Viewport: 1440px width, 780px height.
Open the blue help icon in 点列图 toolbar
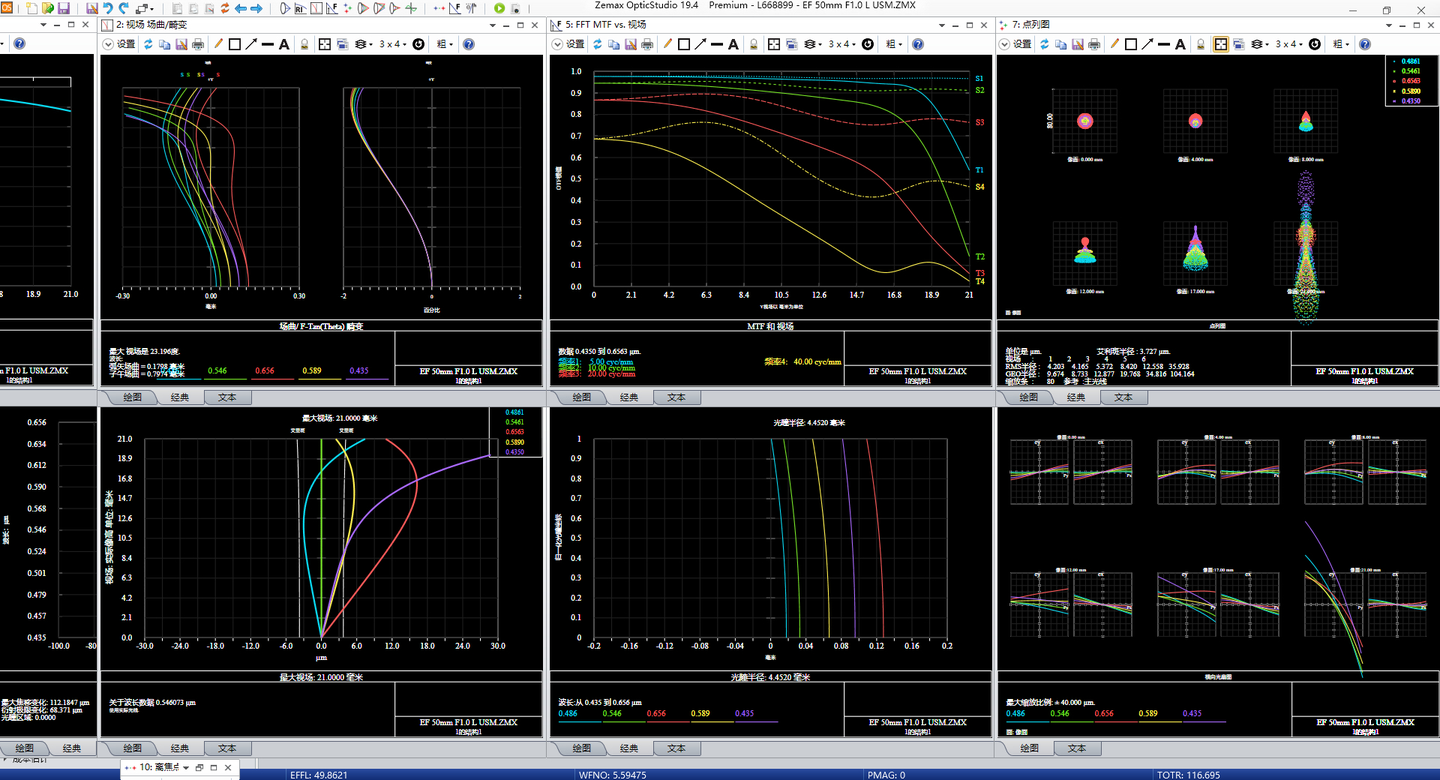click(1365, 44)
